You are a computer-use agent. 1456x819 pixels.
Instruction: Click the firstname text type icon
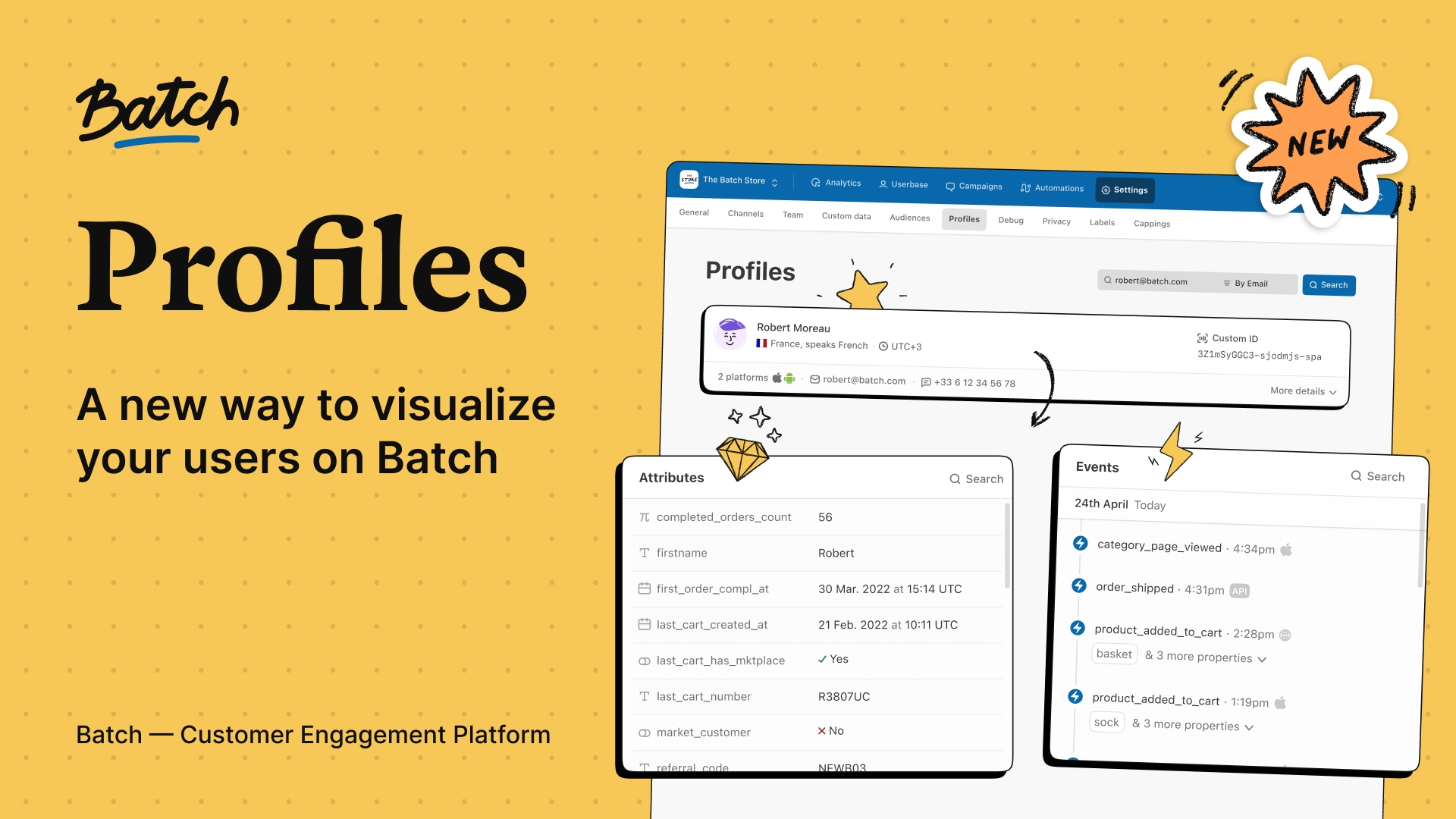coord(645,553)
